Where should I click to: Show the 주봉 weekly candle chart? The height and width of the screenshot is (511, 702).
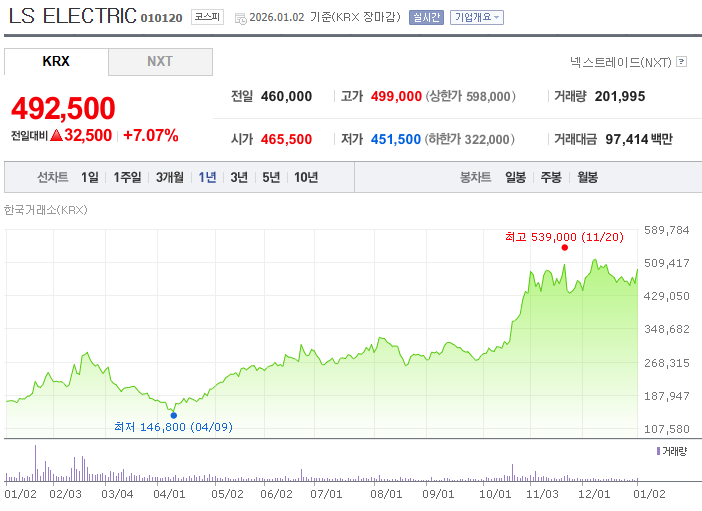point(551,177)
